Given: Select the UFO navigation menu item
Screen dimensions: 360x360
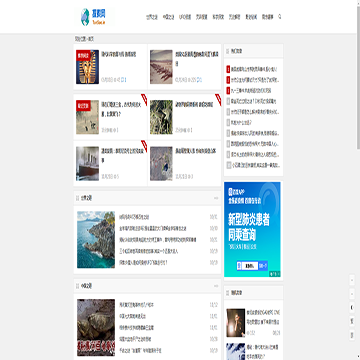Looking at the screenshot, I should [x=185, y=17].
